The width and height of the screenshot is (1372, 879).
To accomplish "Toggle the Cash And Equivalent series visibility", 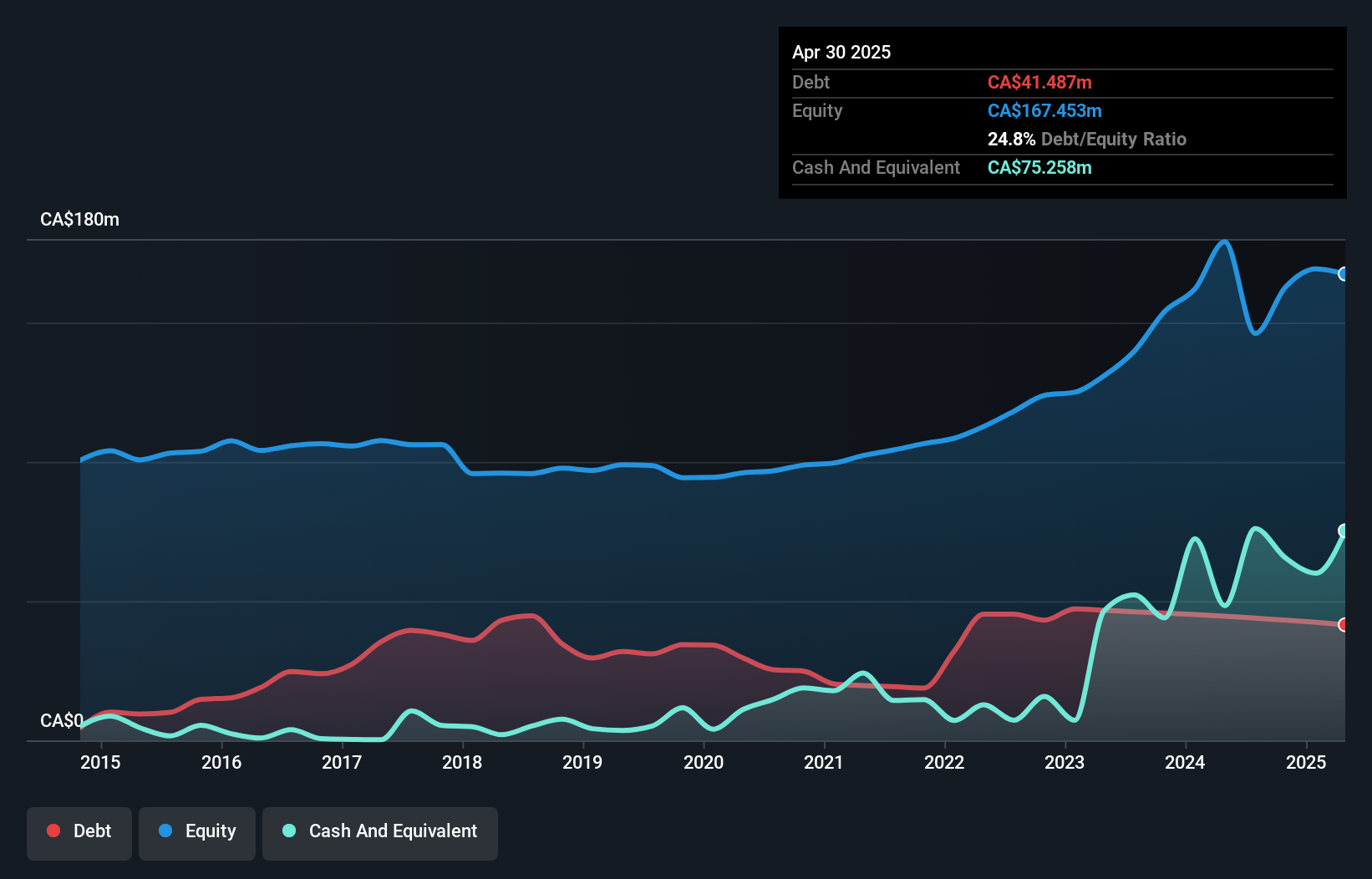I will pyautogui.click(x=380, y=832).
